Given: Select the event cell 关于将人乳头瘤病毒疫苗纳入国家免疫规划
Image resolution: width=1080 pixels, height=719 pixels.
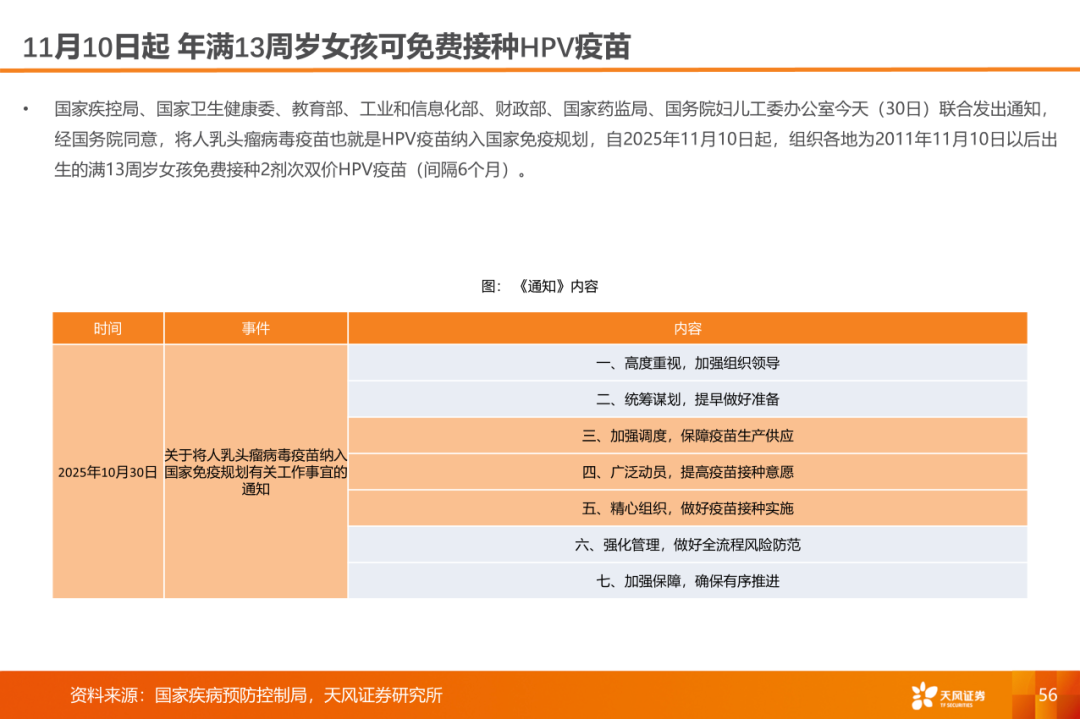Looking at the screenshot, I should click(256, 472).
